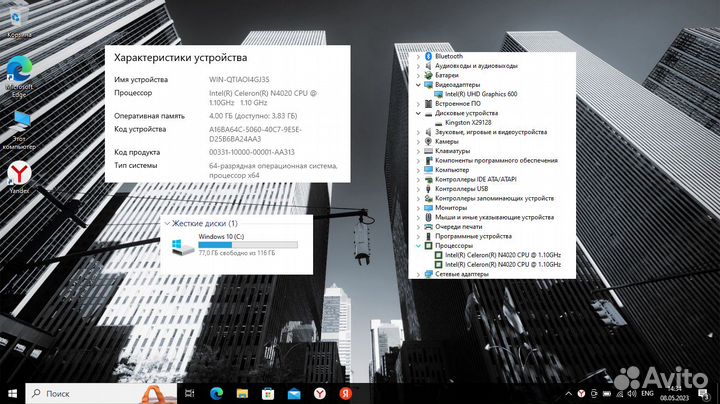This screenshot has height=404, width=720.
Task: Open the Windows Start menu
Action: [x=12, y=393]
